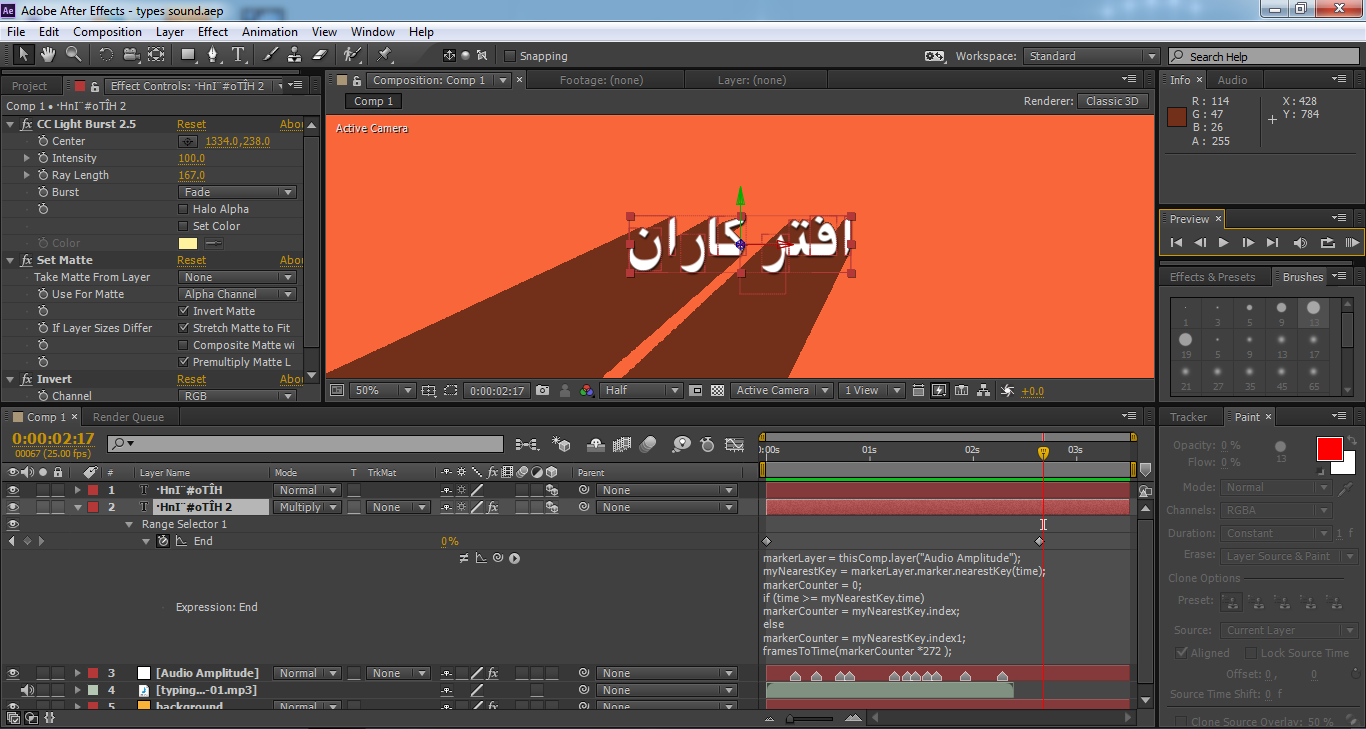This screenshot has height=729, width=1366.
Task: Reset CC Light Burst 2.5 effect
Action: click(191, 124)
